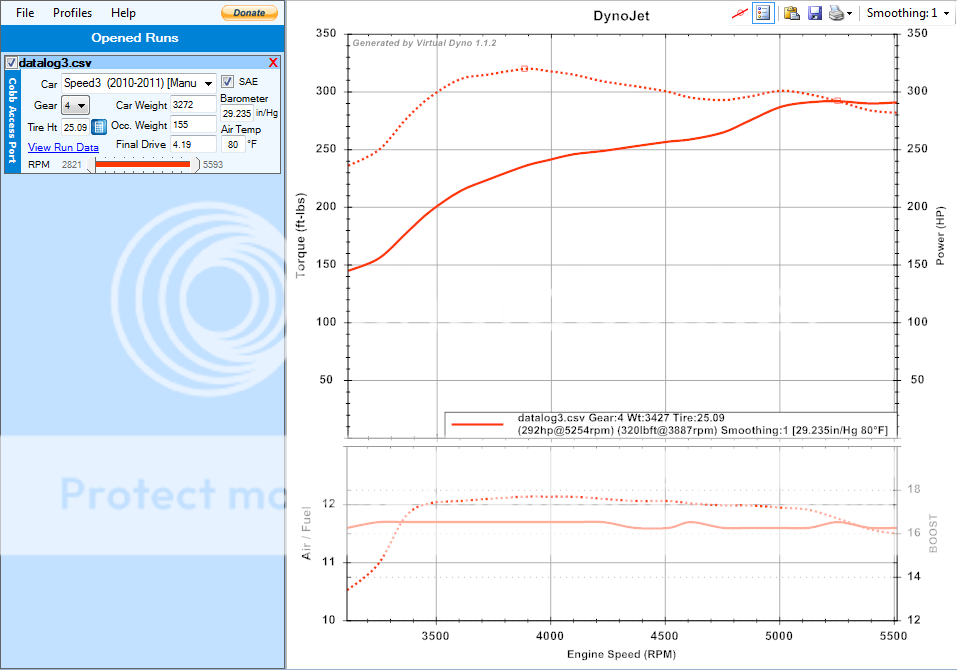Viewport: 957px width, 670px height.
Task: Close the datalog3.csv run with red X
Action: point(273,63)
